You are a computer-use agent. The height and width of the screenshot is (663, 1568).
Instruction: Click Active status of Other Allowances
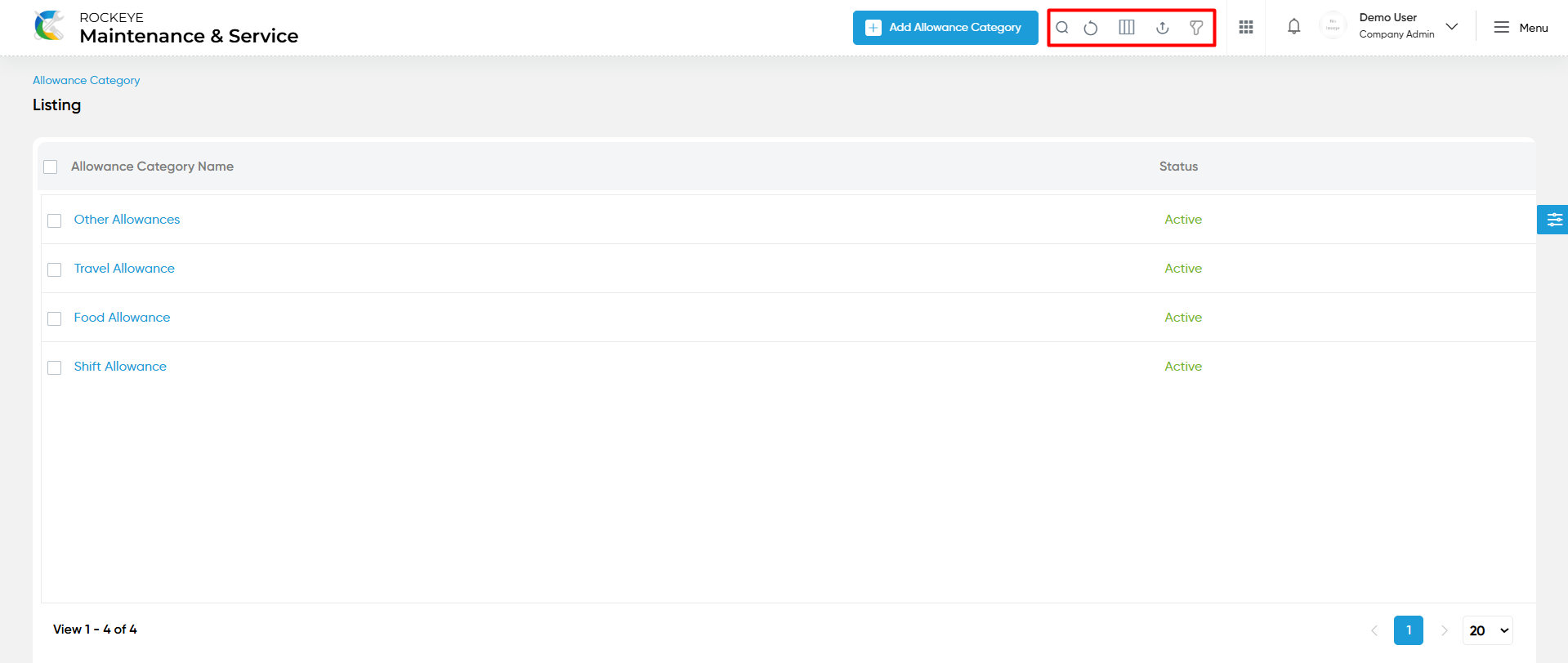[x=1183, y=220]
